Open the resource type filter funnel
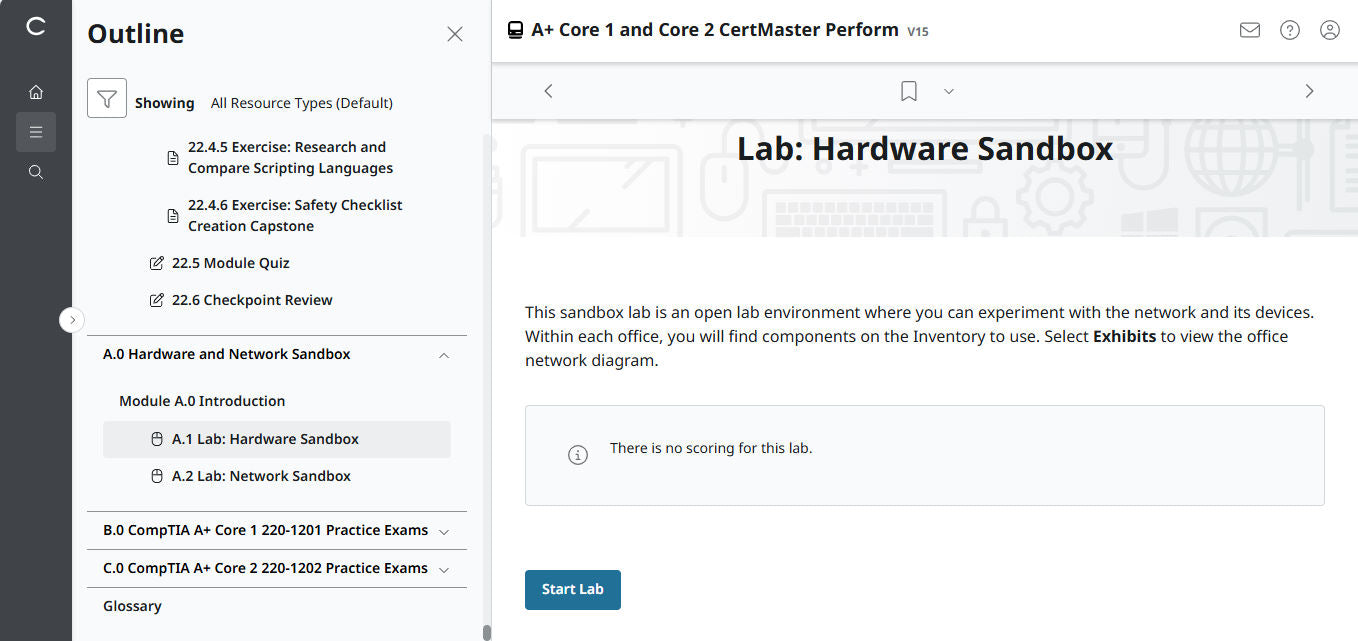The image size is (1358, 641). click(x=106, y=99)
